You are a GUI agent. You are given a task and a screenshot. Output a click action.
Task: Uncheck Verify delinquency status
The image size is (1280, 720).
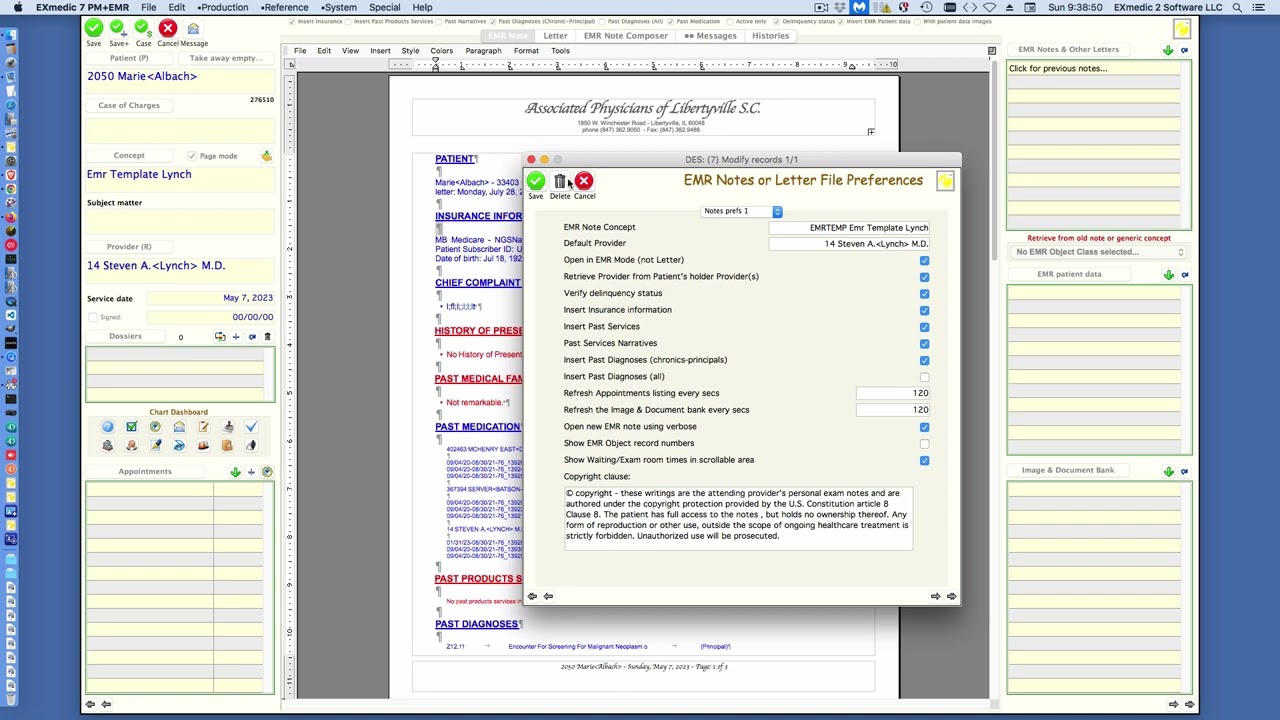click(x=924, y=294)
